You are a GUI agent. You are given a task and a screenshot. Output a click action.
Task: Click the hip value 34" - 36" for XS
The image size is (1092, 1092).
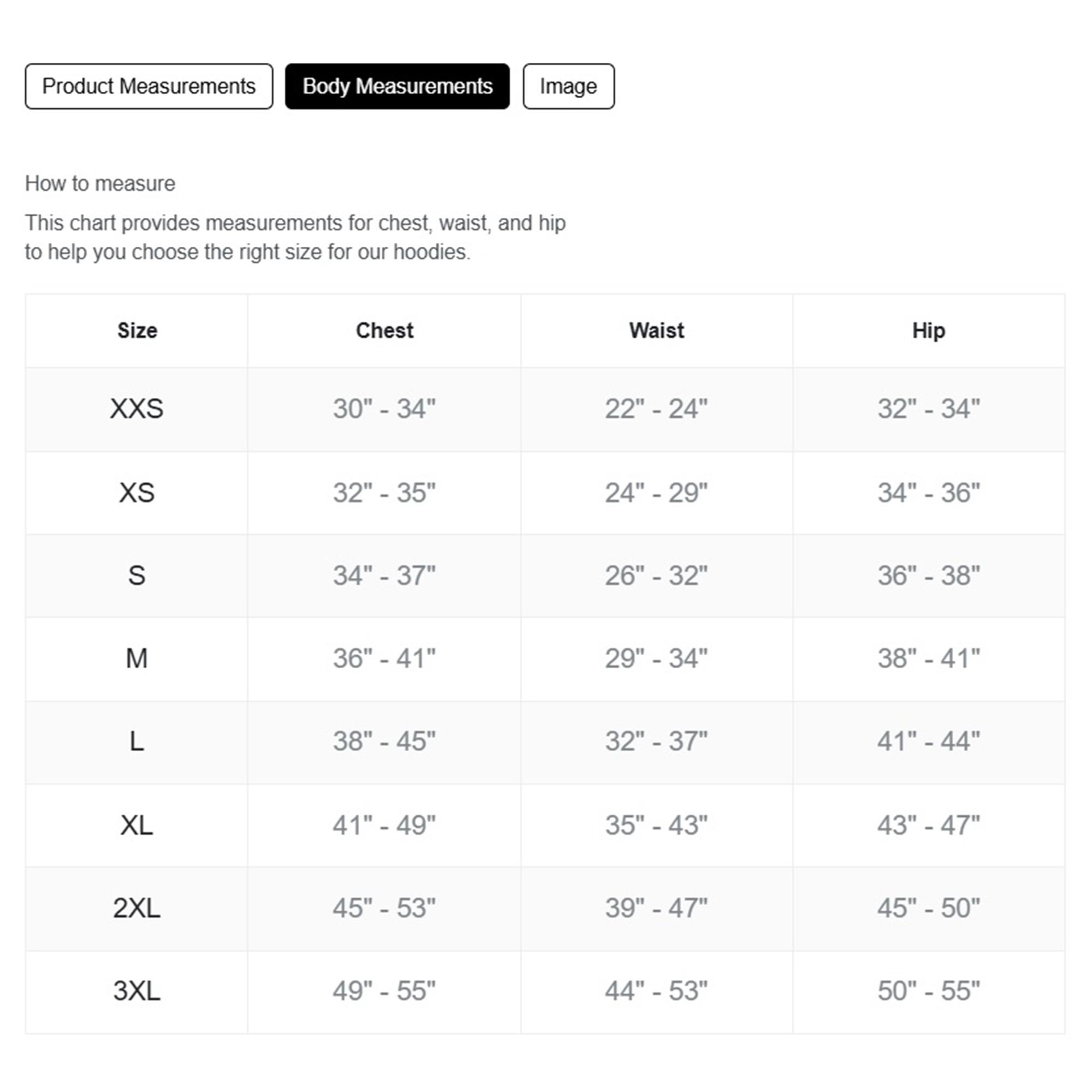pyautogui.click(x=928, y=492)
